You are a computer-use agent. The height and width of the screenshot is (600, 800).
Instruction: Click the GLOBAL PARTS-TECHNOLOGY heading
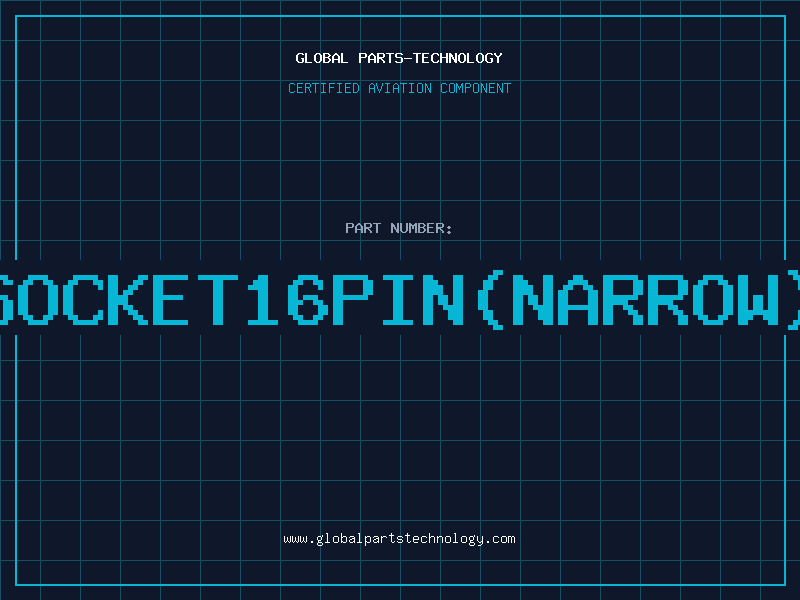[399, 58]
